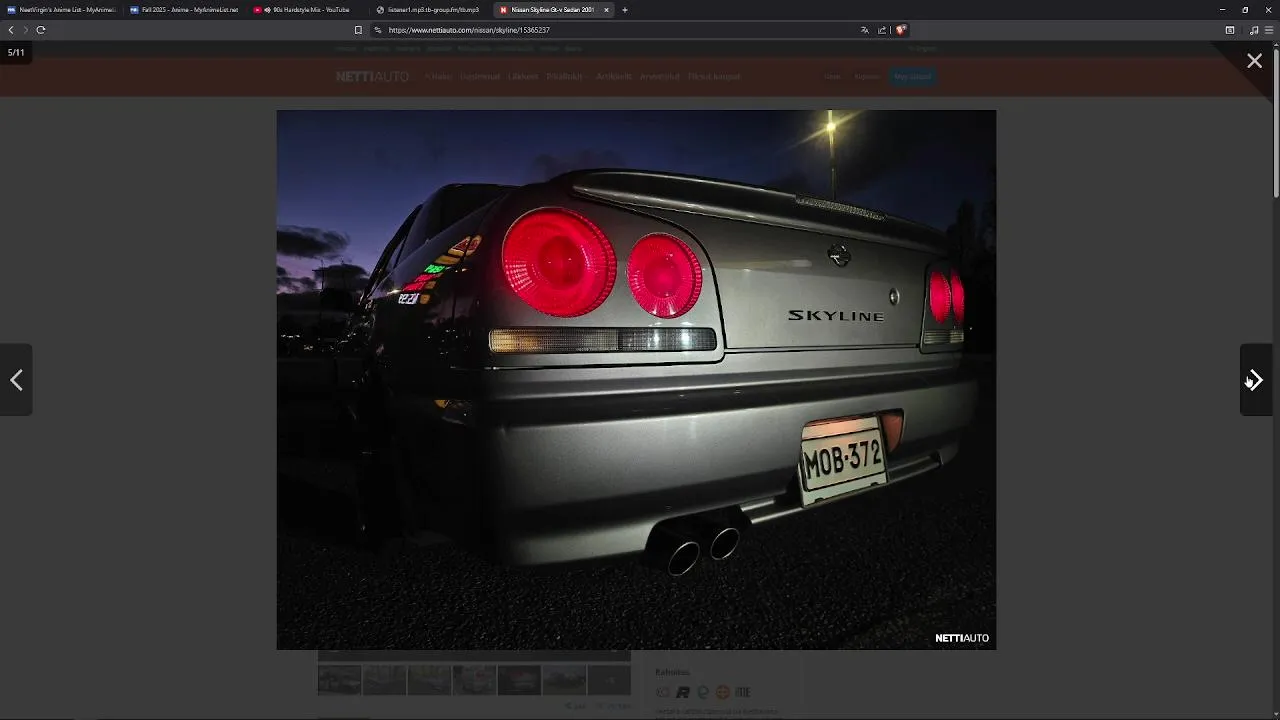Open the translate page icon
This screenshot has height=720, width=1280.
(x=865, y=30)
